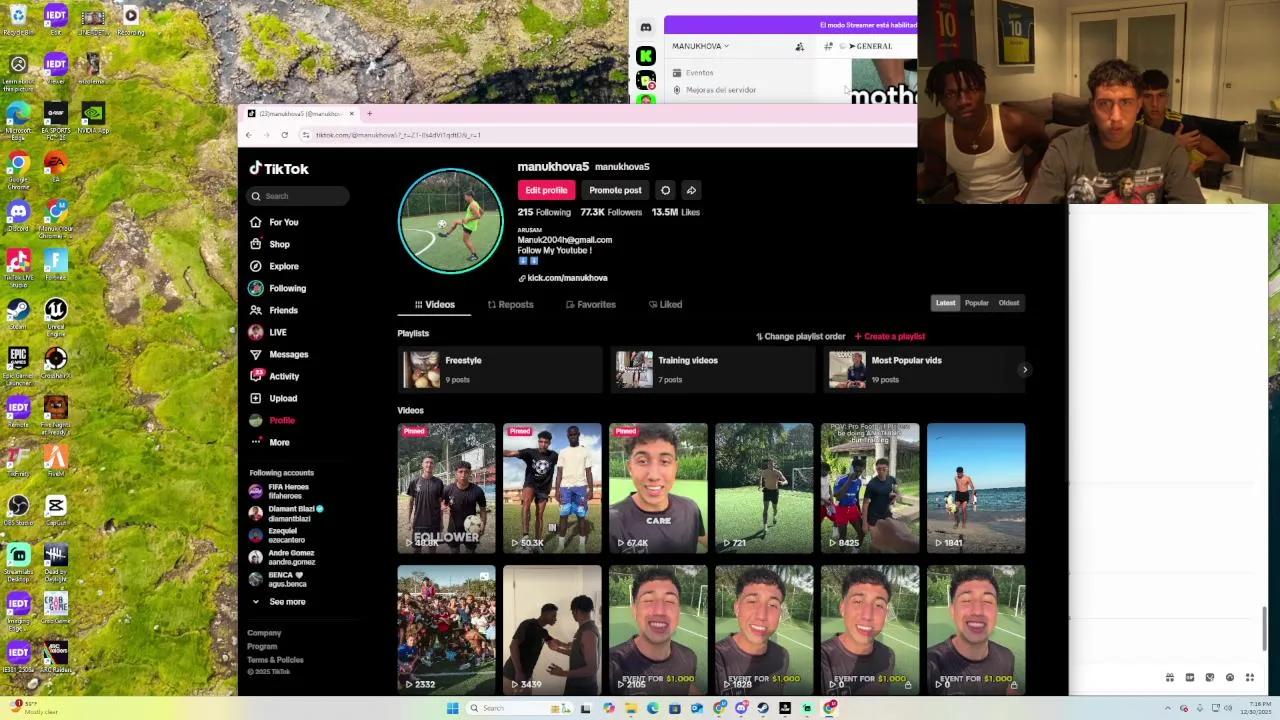Open Unreal Engine desktop shortcut
Image resolution: width=1280 pixels, height=720 pixels.
click(55, 314)
